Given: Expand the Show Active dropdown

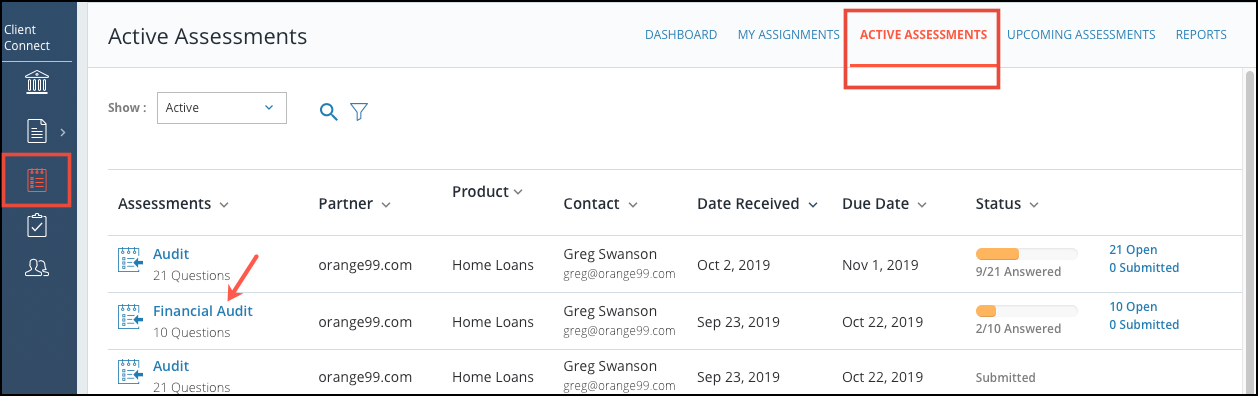Looking at the screenshot, I should click(222, 108).
